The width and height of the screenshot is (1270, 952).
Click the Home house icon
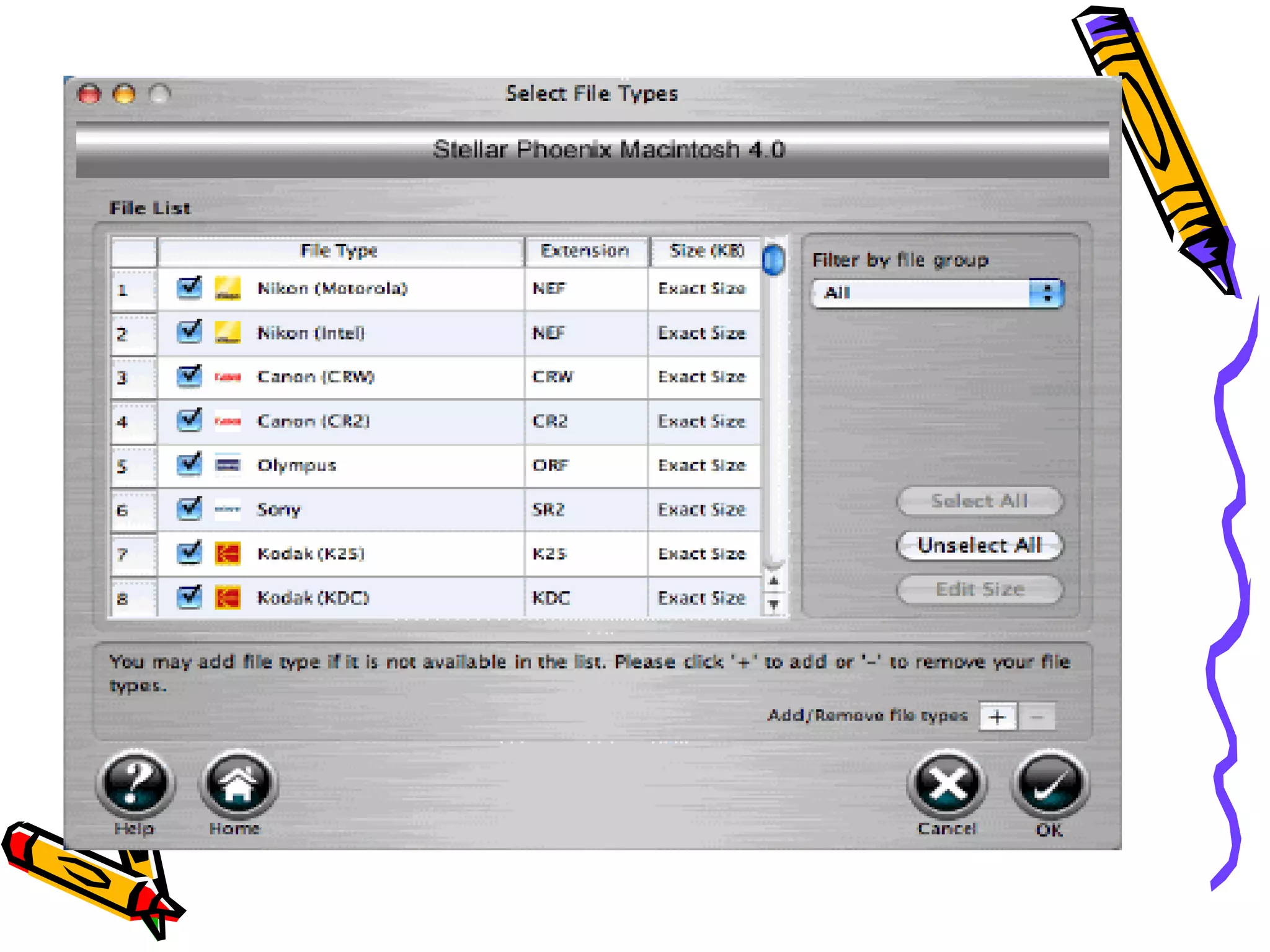[x=238, y=783]
